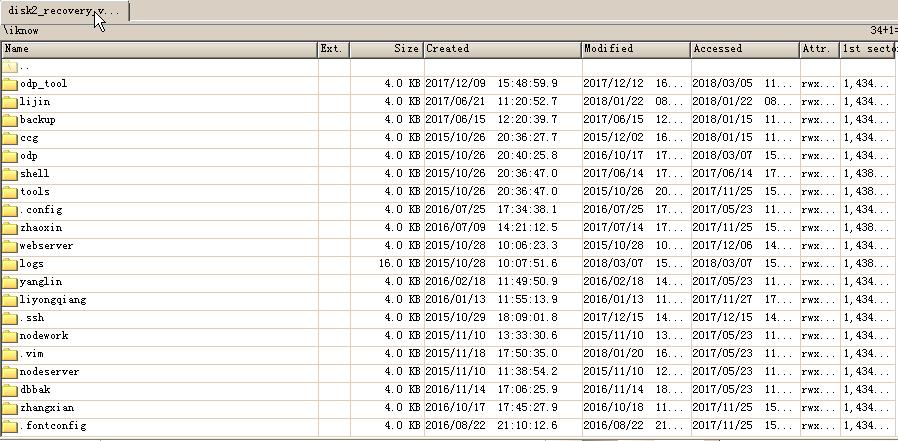Sort by the Accessed column header
This screenshot has height=441, width=898.
[745, 49]
